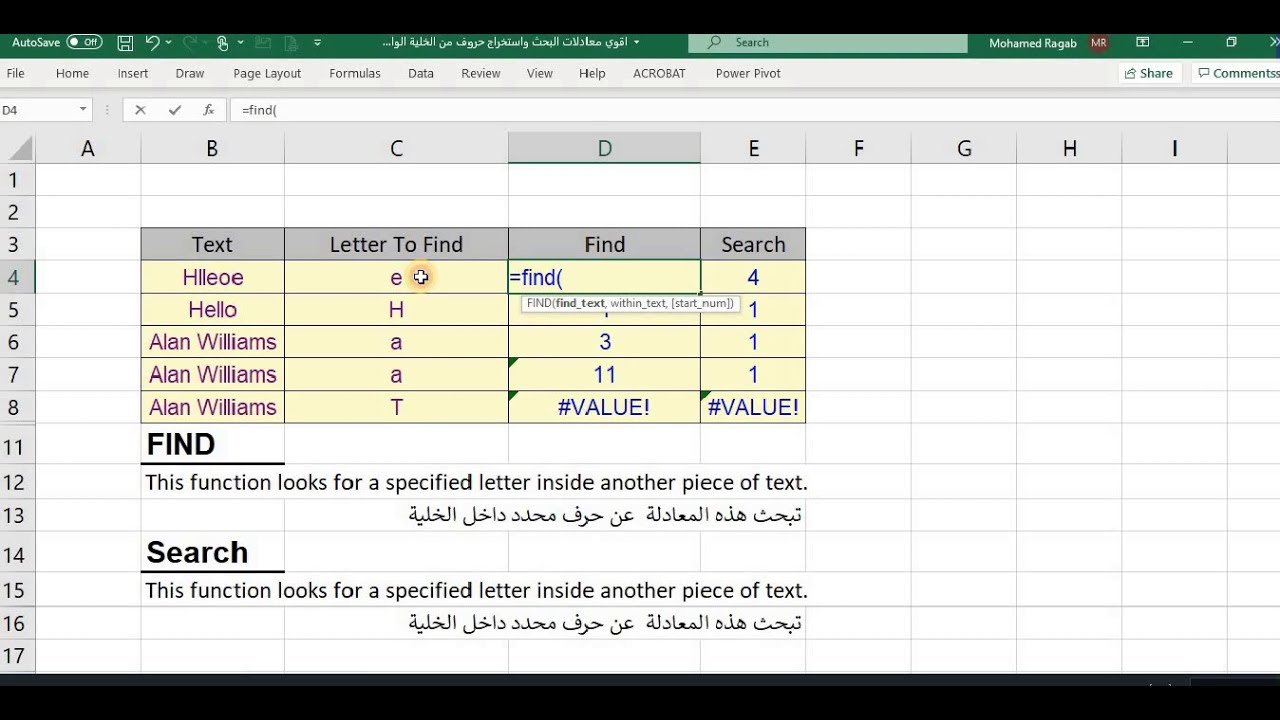This screenshot has height=720, width=1280.
Task: Click the 'Hello' text cell
Action: 212,309
